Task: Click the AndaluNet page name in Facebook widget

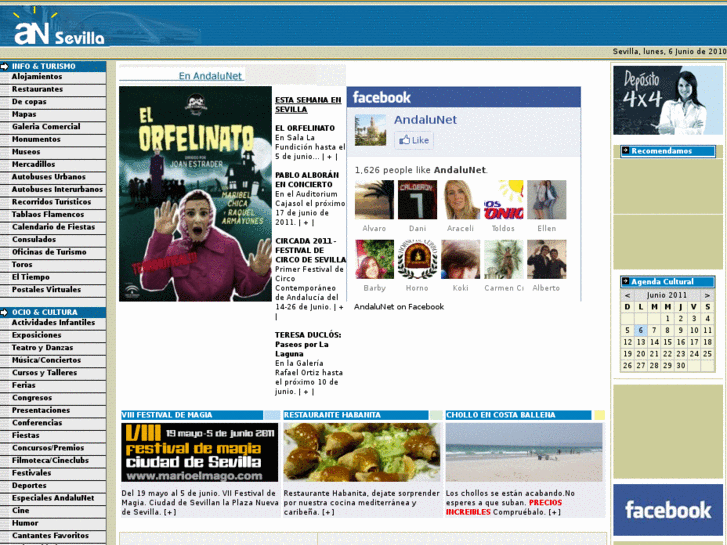Action: point(425,120)
